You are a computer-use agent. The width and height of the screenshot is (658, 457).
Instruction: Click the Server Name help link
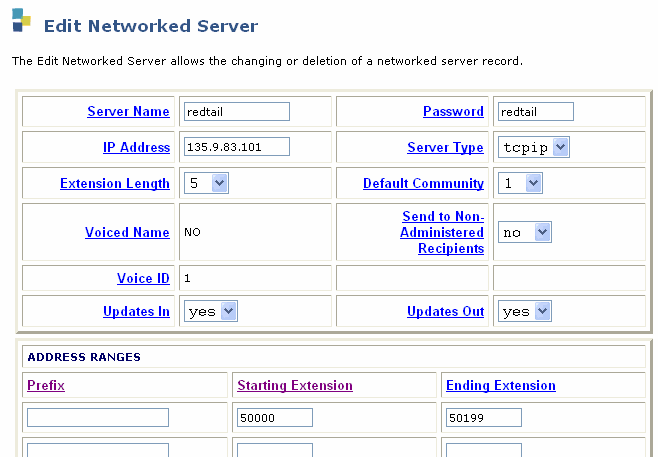(128, 111)
